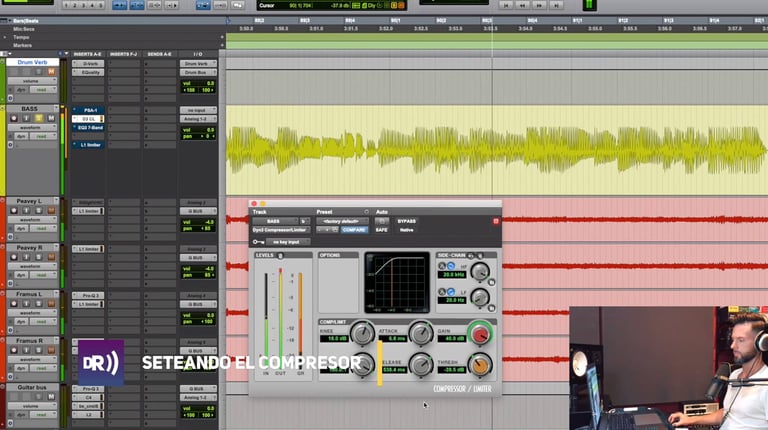The height and width of the screenshot is (430, 768).
Task: Select Bars|Beats ruler
Action: pos(26,21)
